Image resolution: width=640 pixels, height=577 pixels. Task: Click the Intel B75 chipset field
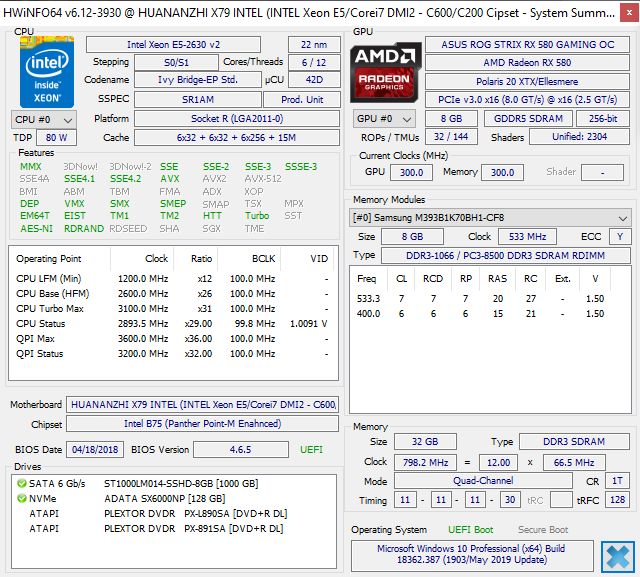coord(203,424)
